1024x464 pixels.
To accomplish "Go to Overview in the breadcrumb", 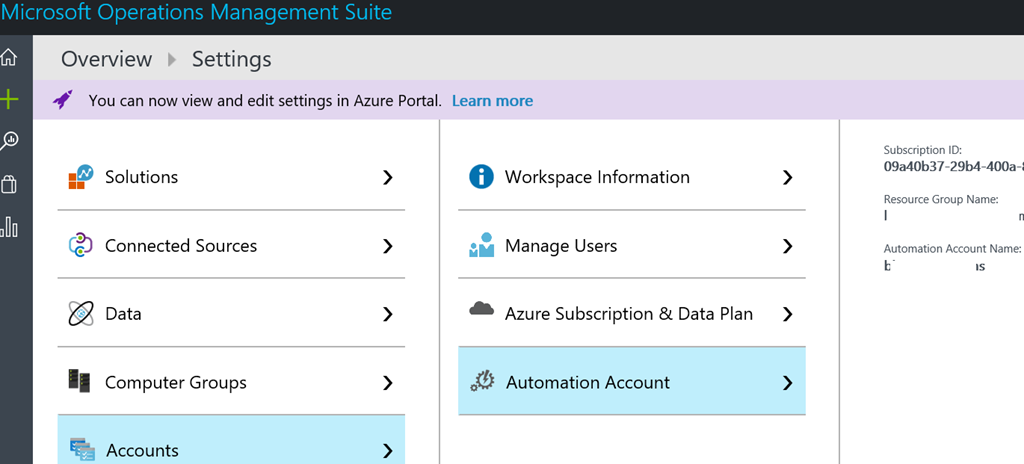I will point(106,59).
